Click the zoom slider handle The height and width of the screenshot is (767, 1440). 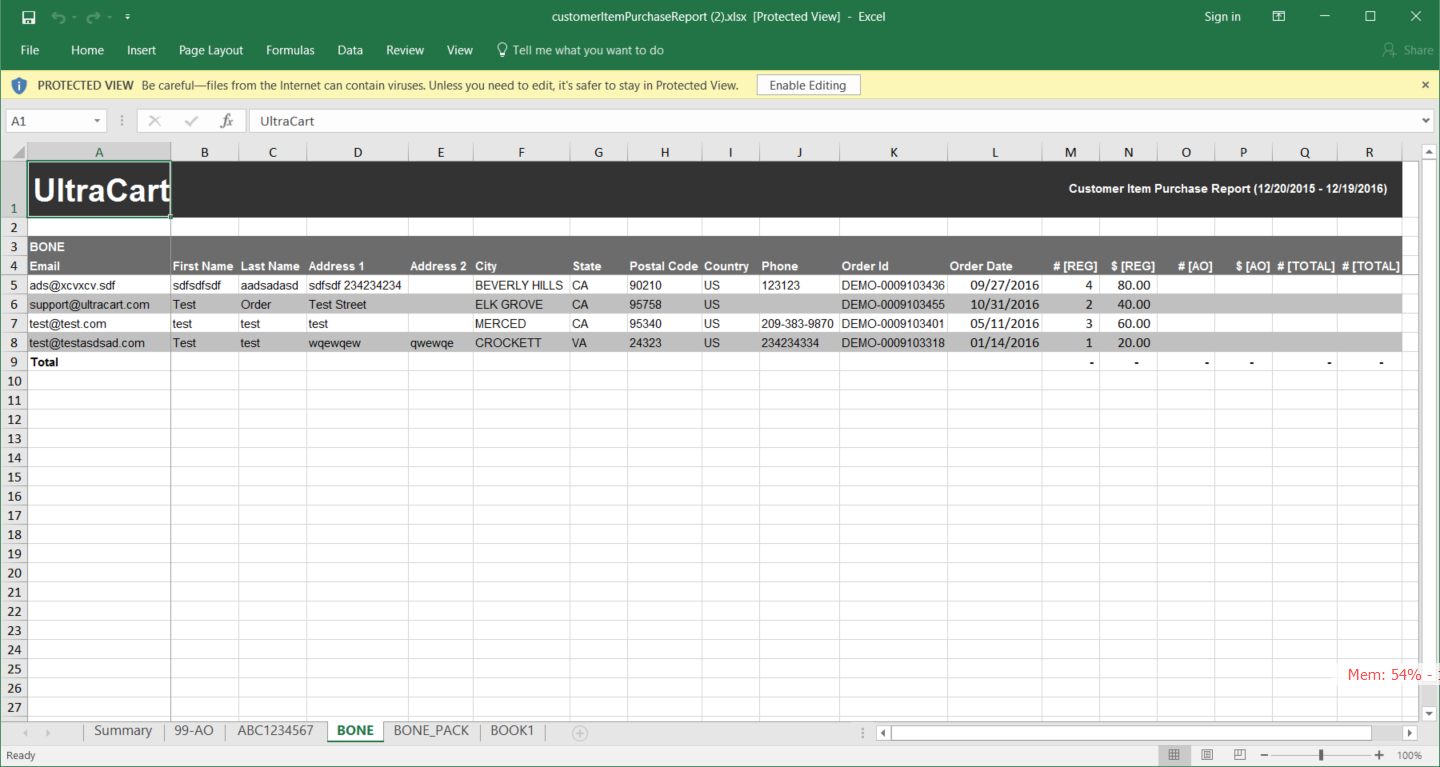1321,755
